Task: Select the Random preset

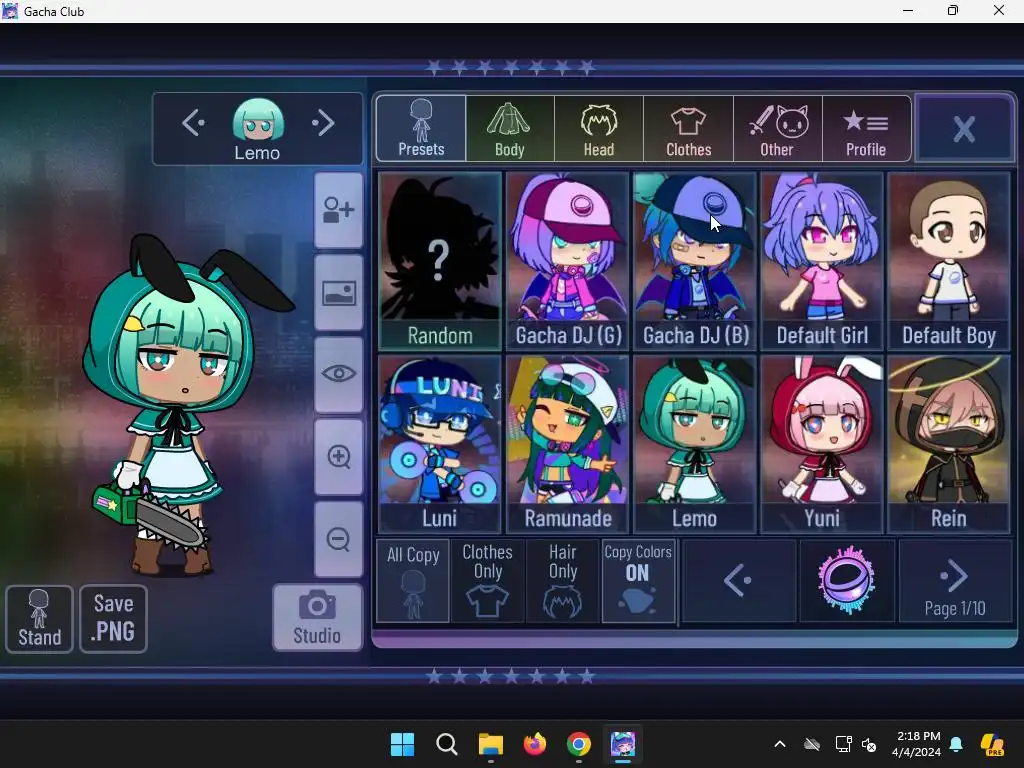Action: (440, 261)
